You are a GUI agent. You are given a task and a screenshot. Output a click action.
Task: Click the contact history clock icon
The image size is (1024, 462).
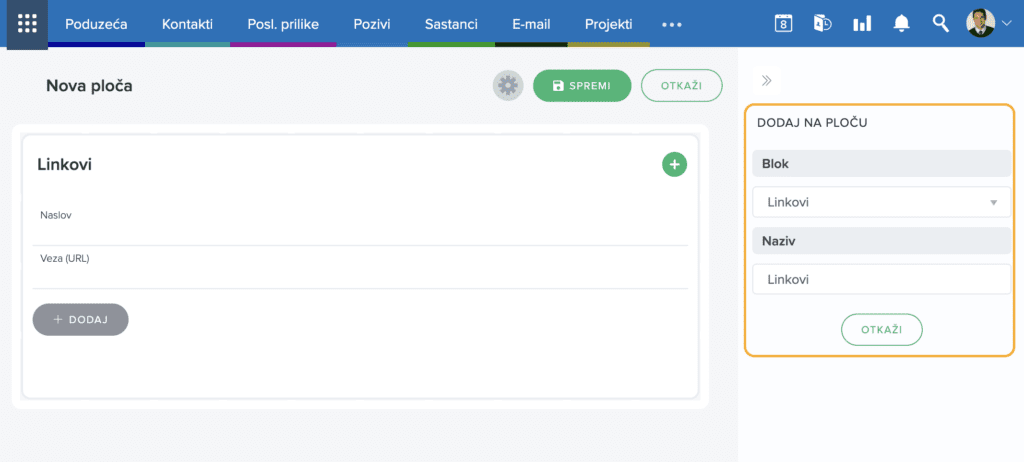pyautogui.click(x=822, y=23)
